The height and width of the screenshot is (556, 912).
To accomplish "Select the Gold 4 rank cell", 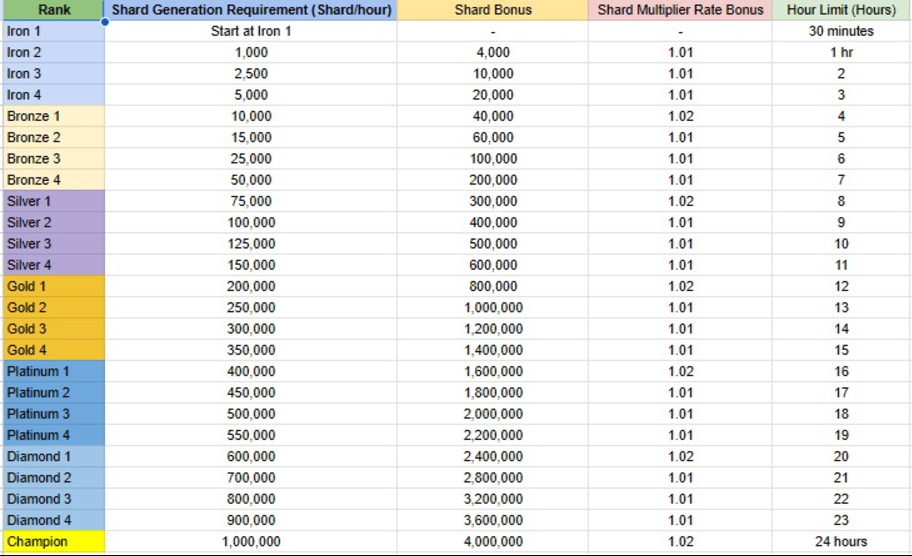I will pyautogui.click(x=54, y=350).
